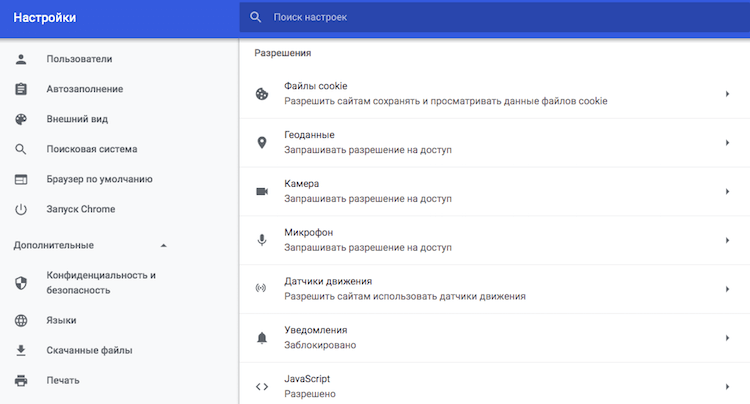The image size is (750, 404).
Task: Open Скачанные файлы settings link
Action: [89, 350]
